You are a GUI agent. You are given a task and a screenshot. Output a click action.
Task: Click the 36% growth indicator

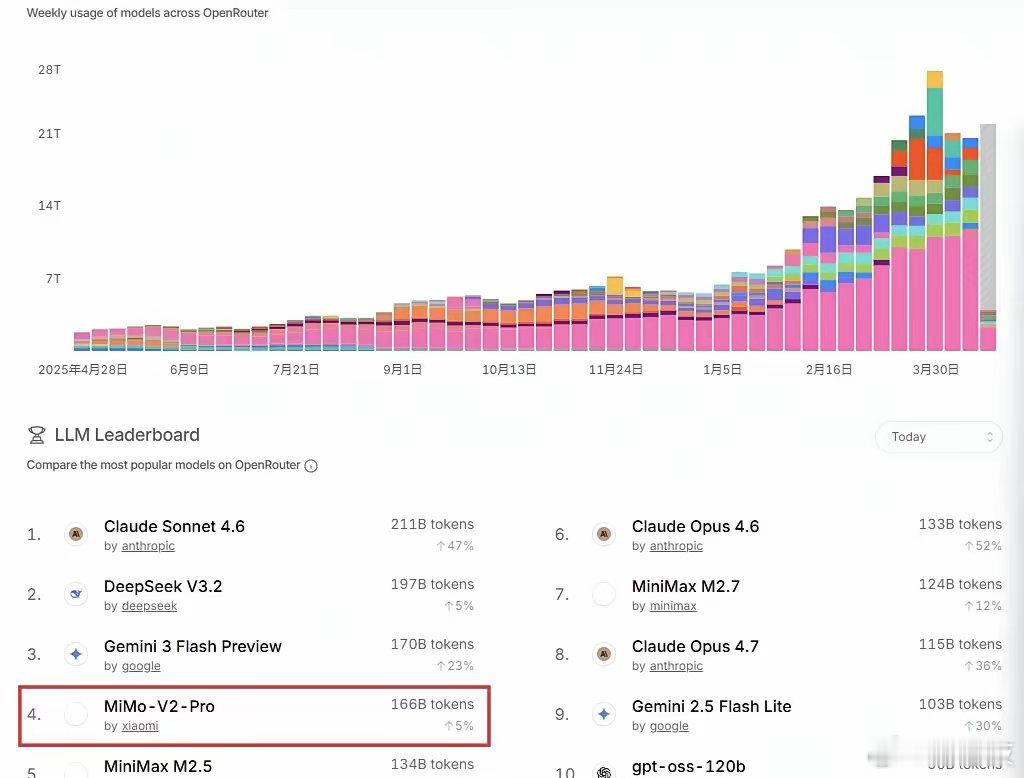[983, 666]
